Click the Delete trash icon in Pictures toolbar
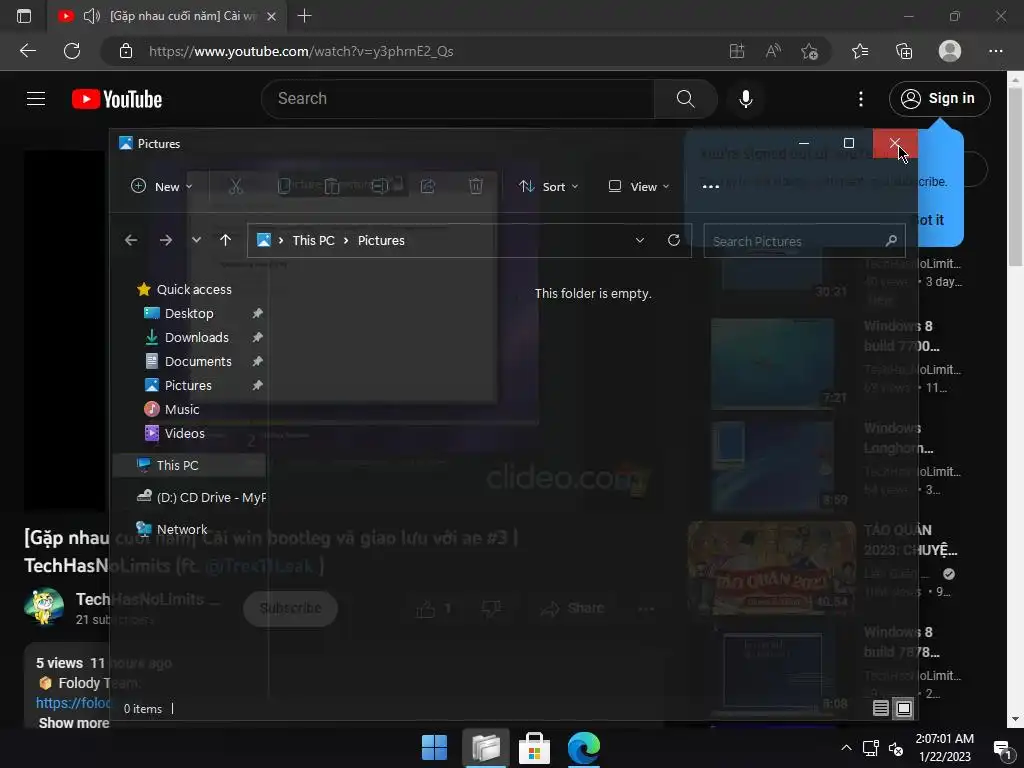The height and width of the screenshot is (768, 1024). (x=476, y=187)
